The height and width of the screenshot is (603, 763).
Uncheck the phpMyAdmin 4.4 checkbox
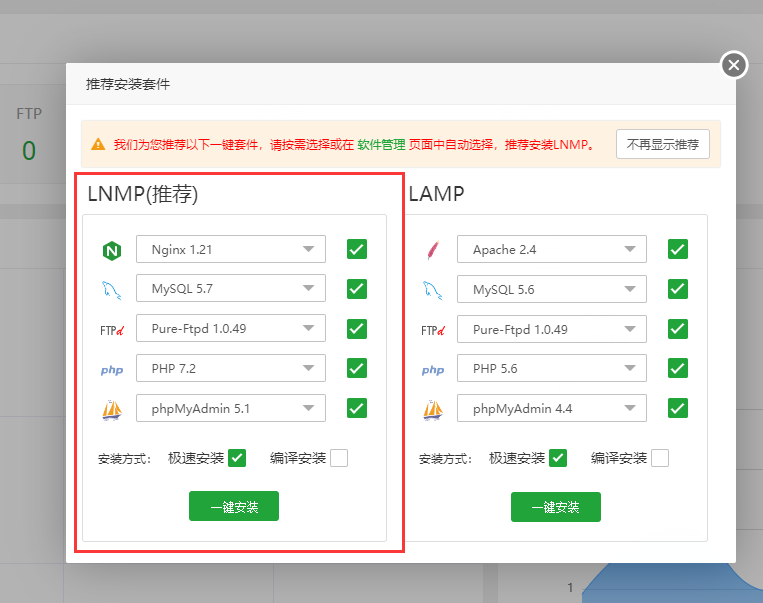point(678,408)
